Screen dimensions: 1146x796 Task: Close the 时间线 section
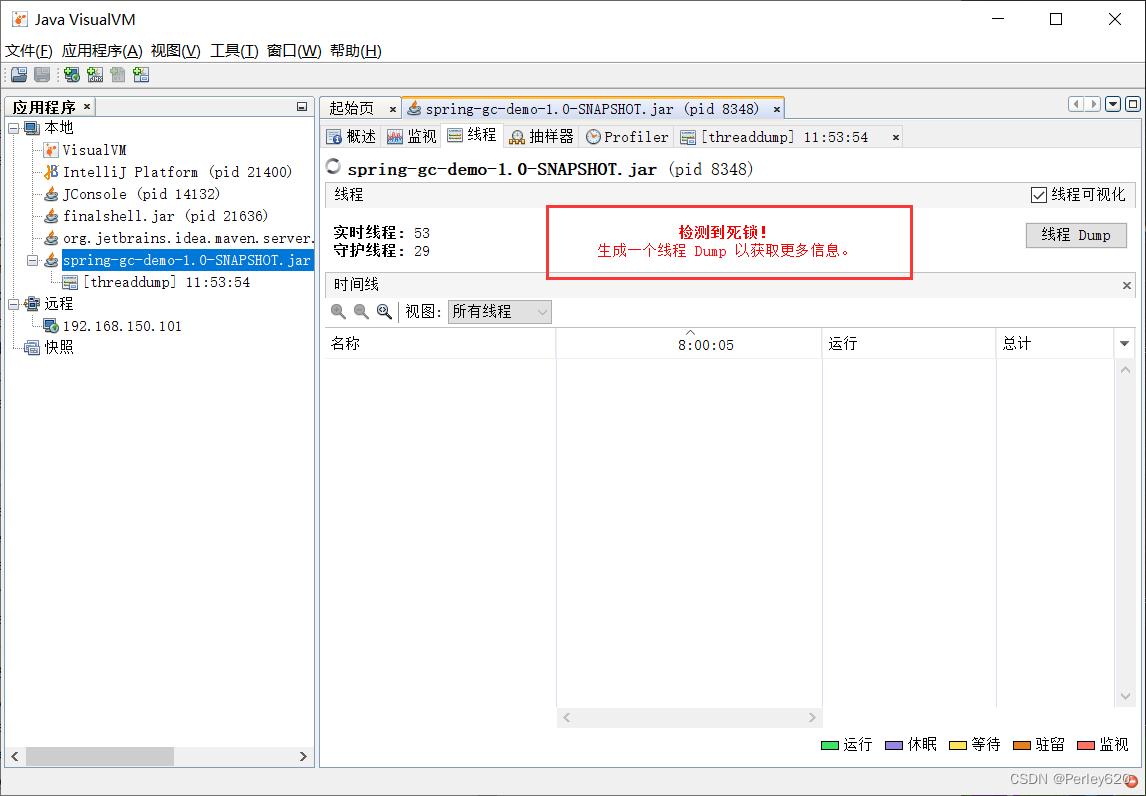point(1126,286)
